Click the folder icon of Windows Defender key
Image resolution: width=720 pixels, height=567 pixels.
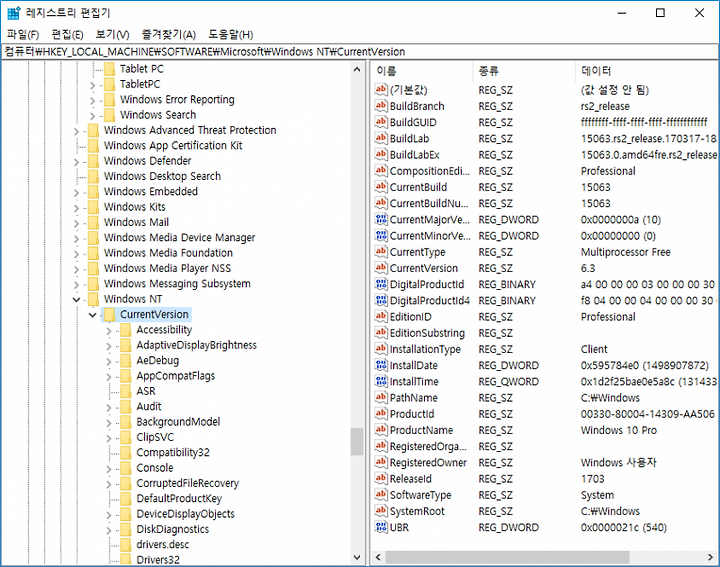93,161
